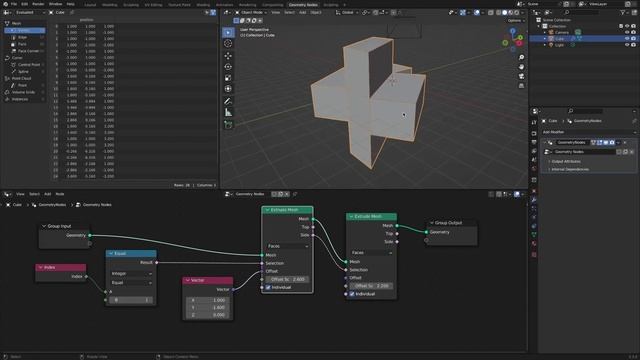The width and height of the screenshot is (640, 360).
Task: Toggle modifier show in viewport on GeometryNodes
Action: (x=606, y=142)
